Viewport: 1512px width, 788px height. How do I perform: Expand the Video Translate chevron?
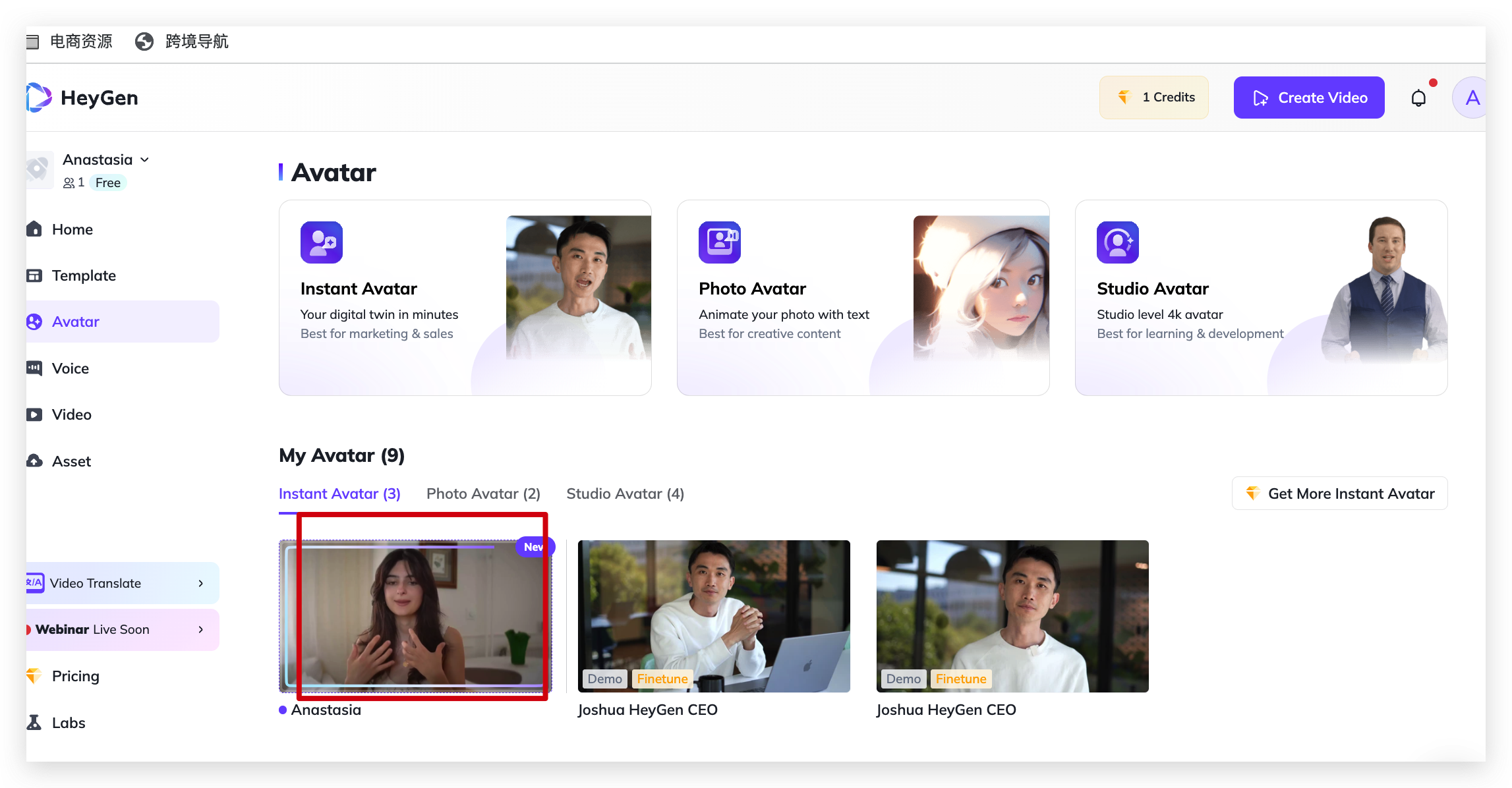click(201, 583)
